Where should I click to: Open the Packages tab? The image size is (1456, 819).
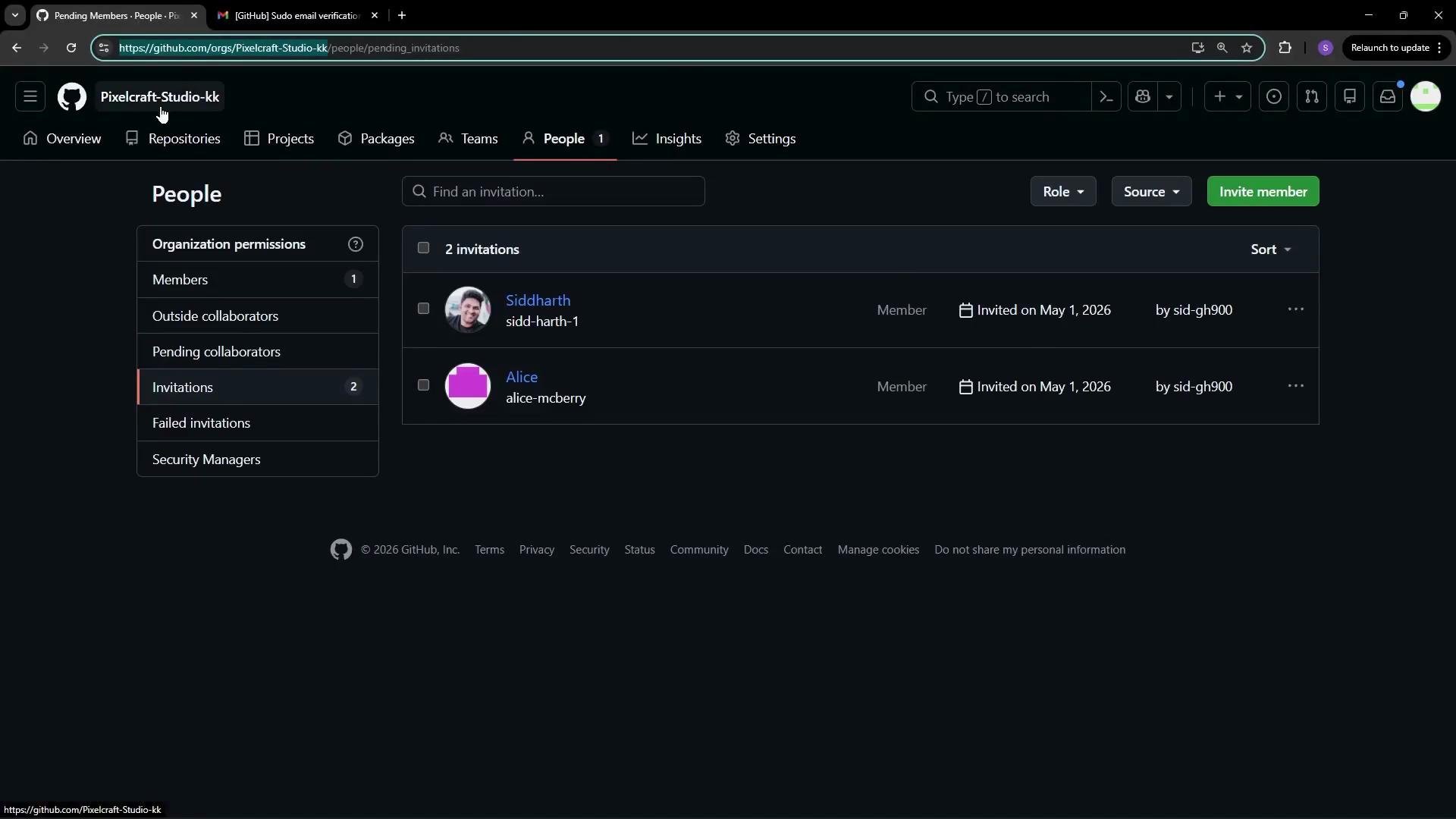pyautogui.click(x=376, y=139)
